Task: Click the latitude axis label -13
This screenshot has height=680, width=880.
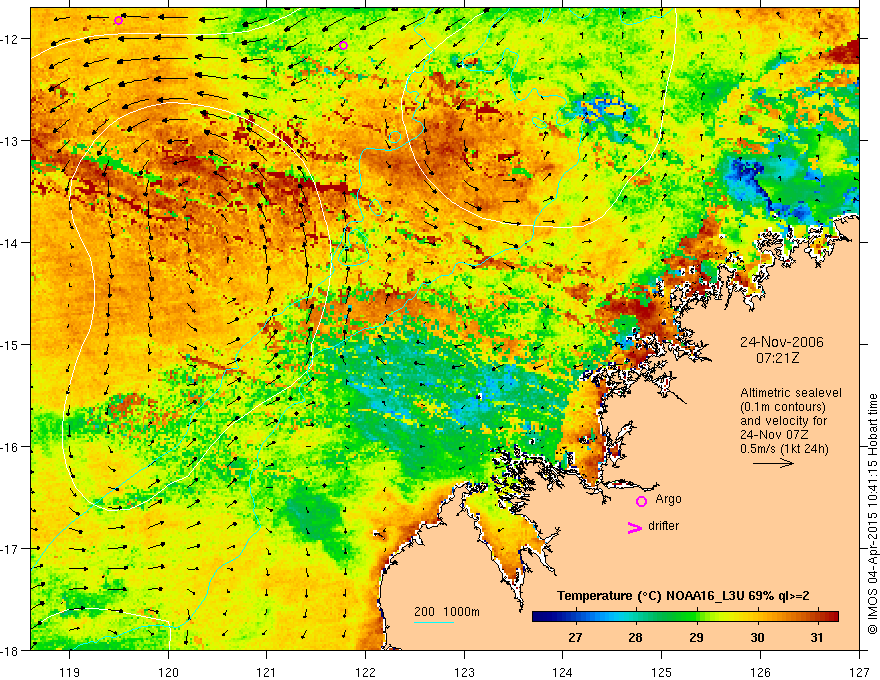Action: pyautogui.click(x=10, y=141)
